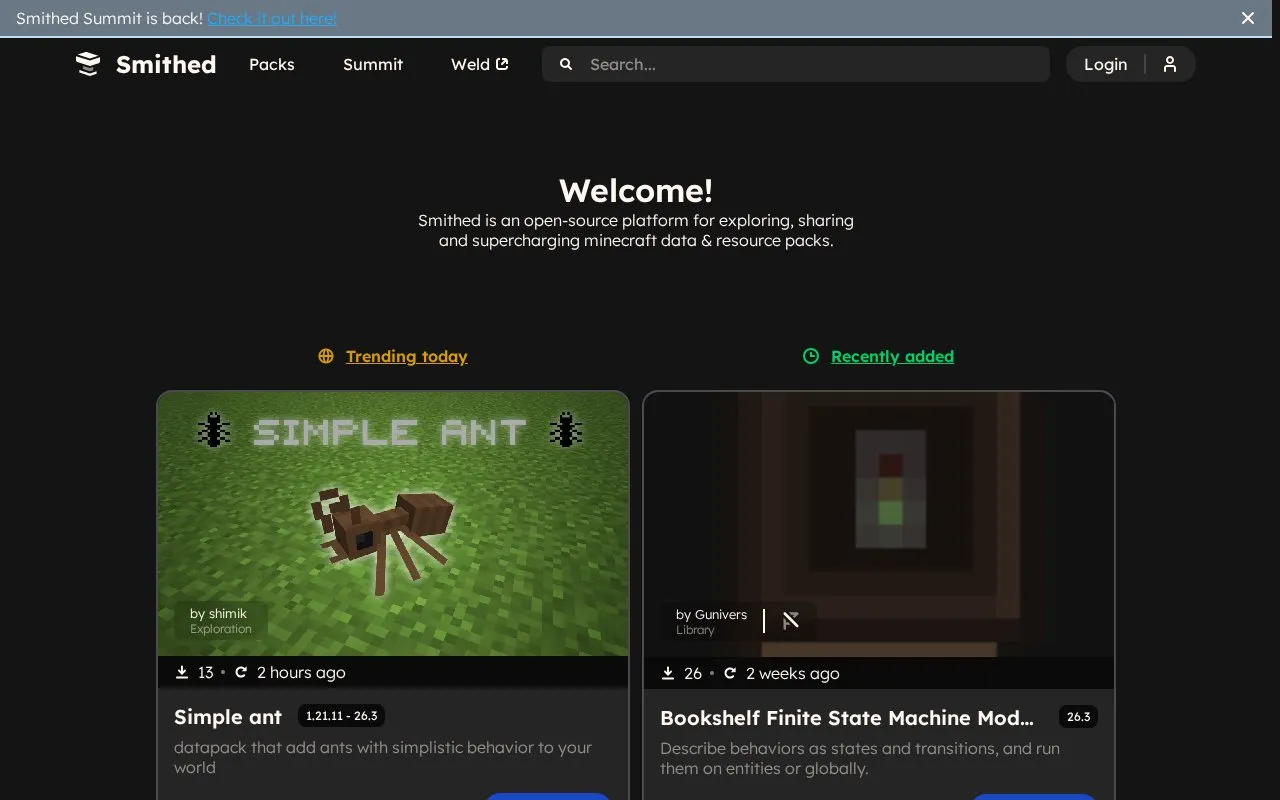Viewport: 1280px width, 800px height.
Task: Click the download count 26
Action: click(693, 674)
